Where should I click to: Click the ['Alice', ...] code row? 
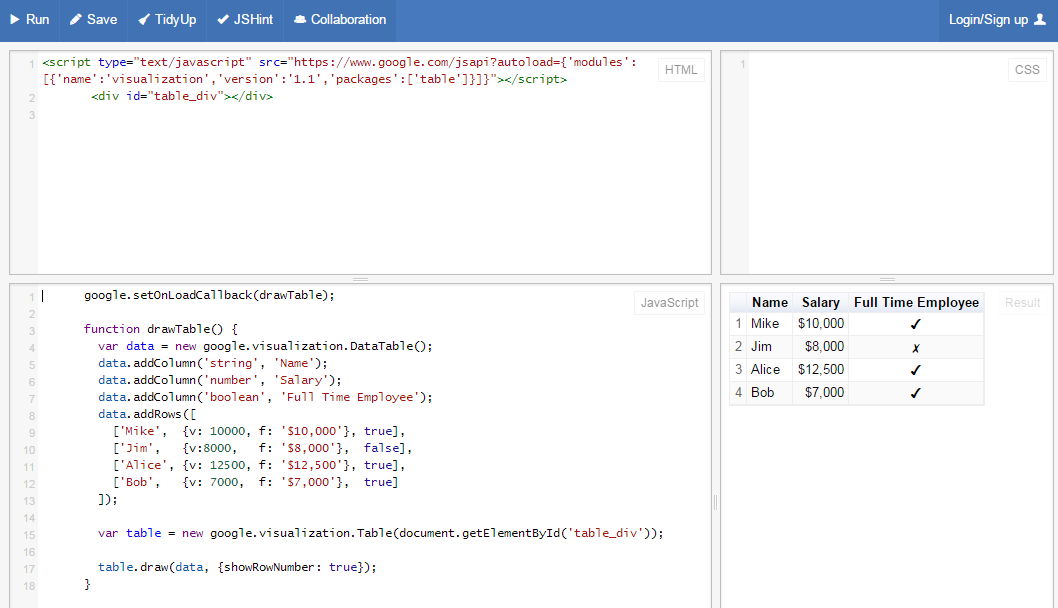(259, 465)
